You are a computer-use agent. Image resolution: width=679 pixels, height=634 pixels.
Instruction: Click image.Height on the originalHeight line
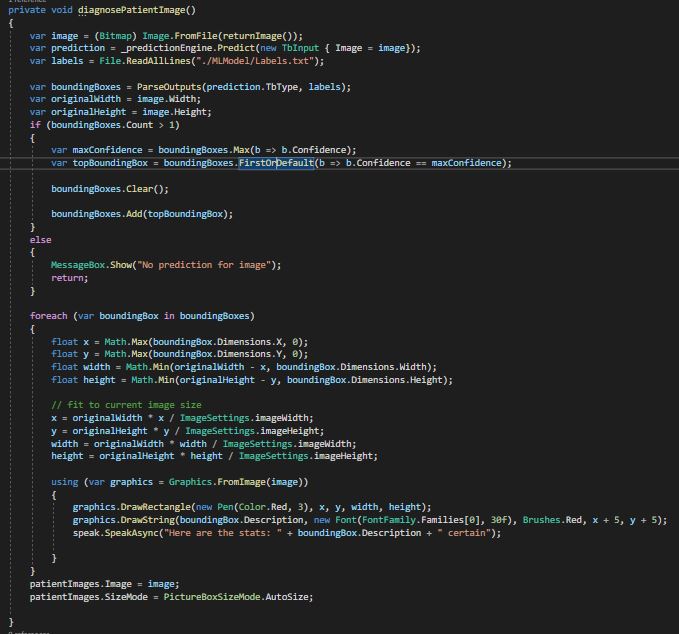(x=174, y=112)
